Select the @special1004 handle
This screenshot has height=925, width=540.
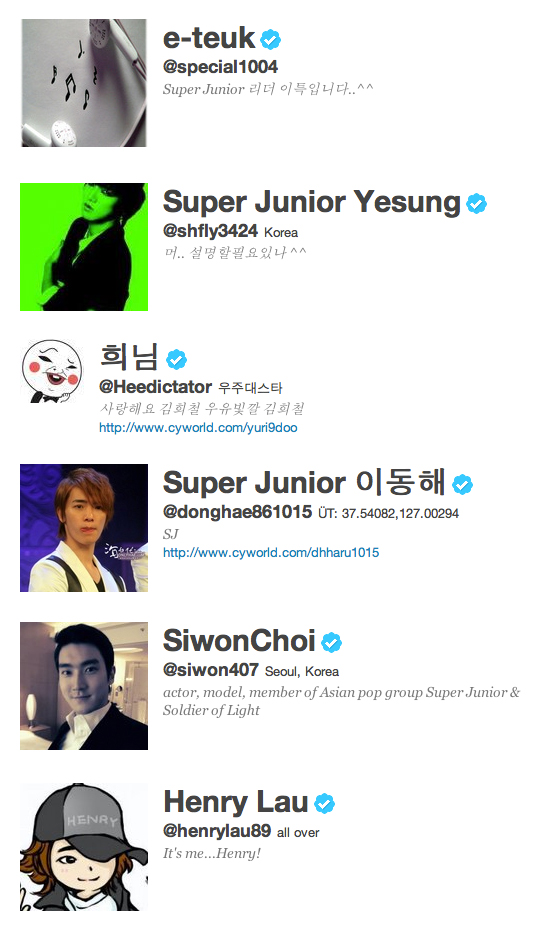pos(220,67)
